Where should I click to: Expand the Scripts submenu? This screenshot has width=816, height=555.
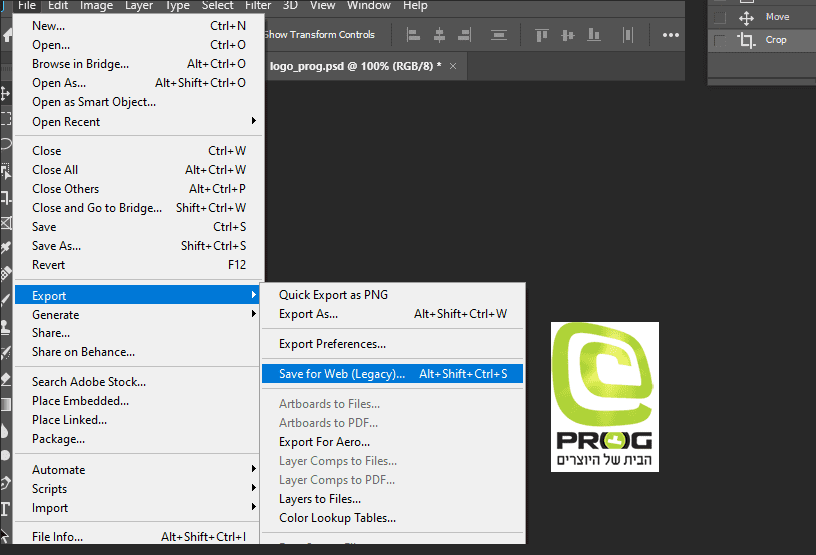click(139, 489)
